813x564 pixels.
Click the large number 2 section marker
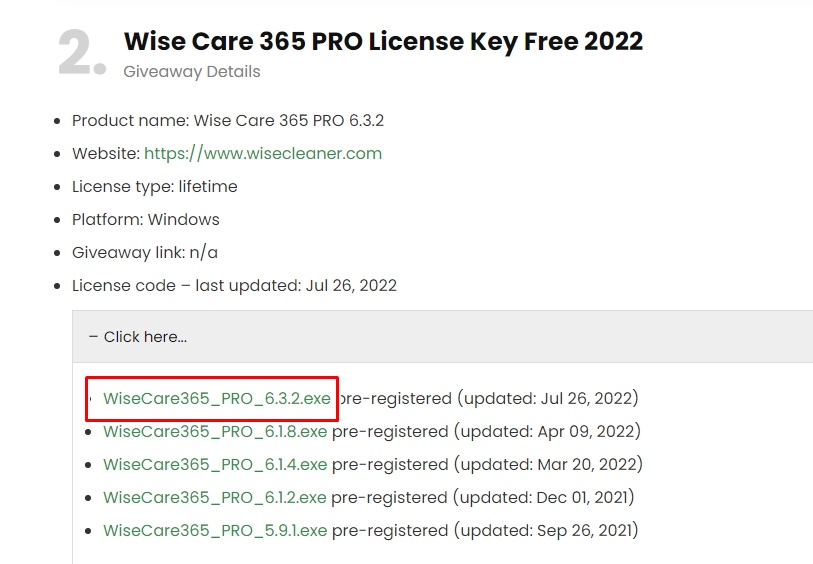[81, 52]
